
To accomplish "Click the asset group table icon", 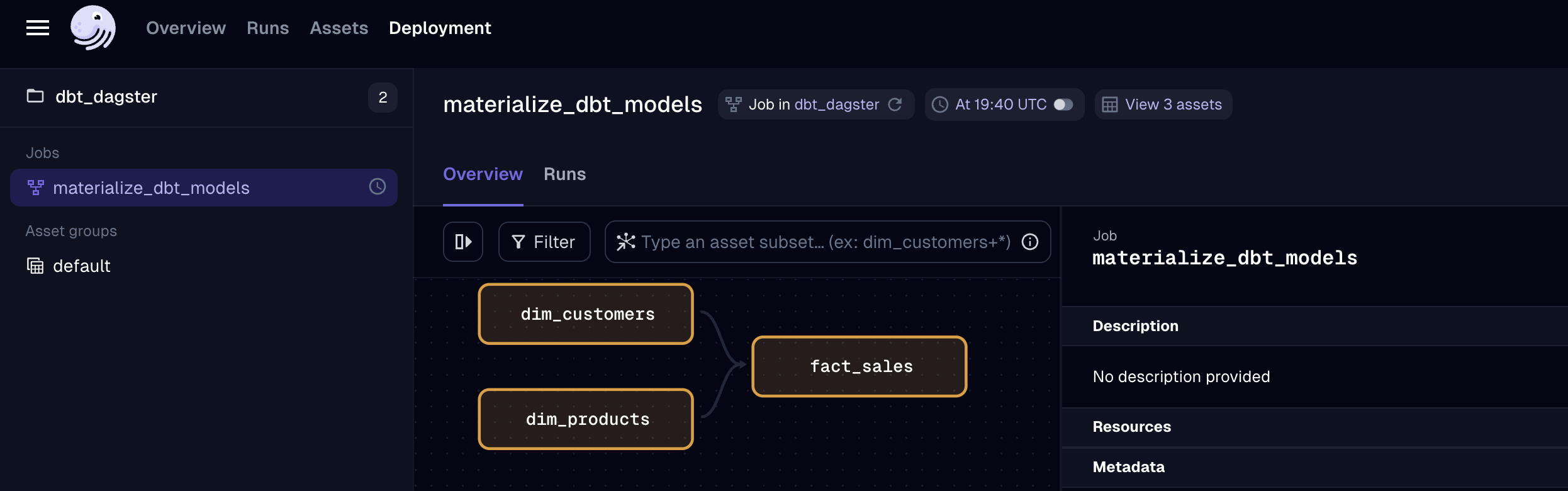I will [x=35, y=266].
